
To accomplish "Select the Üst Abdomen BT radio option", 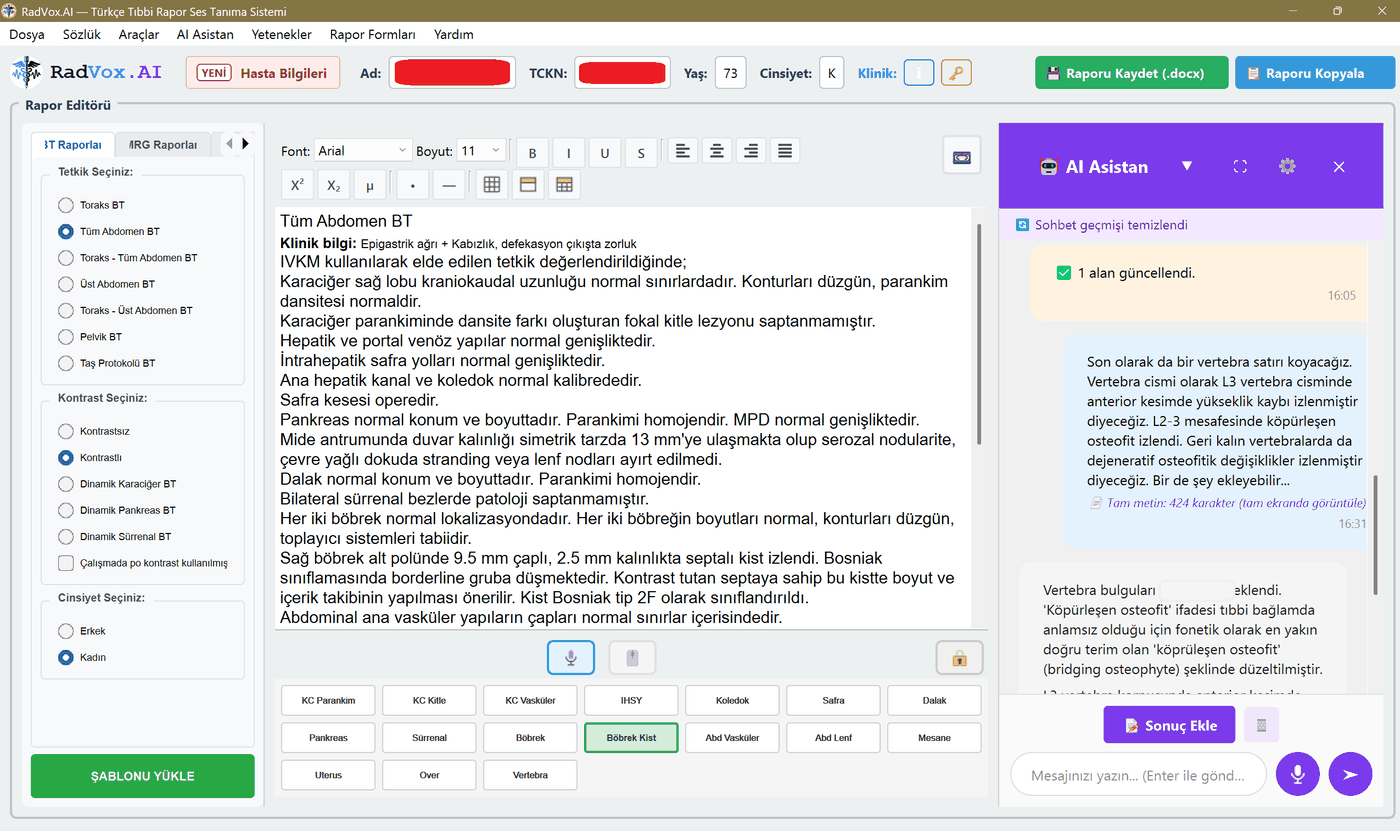I will point(106,284).
